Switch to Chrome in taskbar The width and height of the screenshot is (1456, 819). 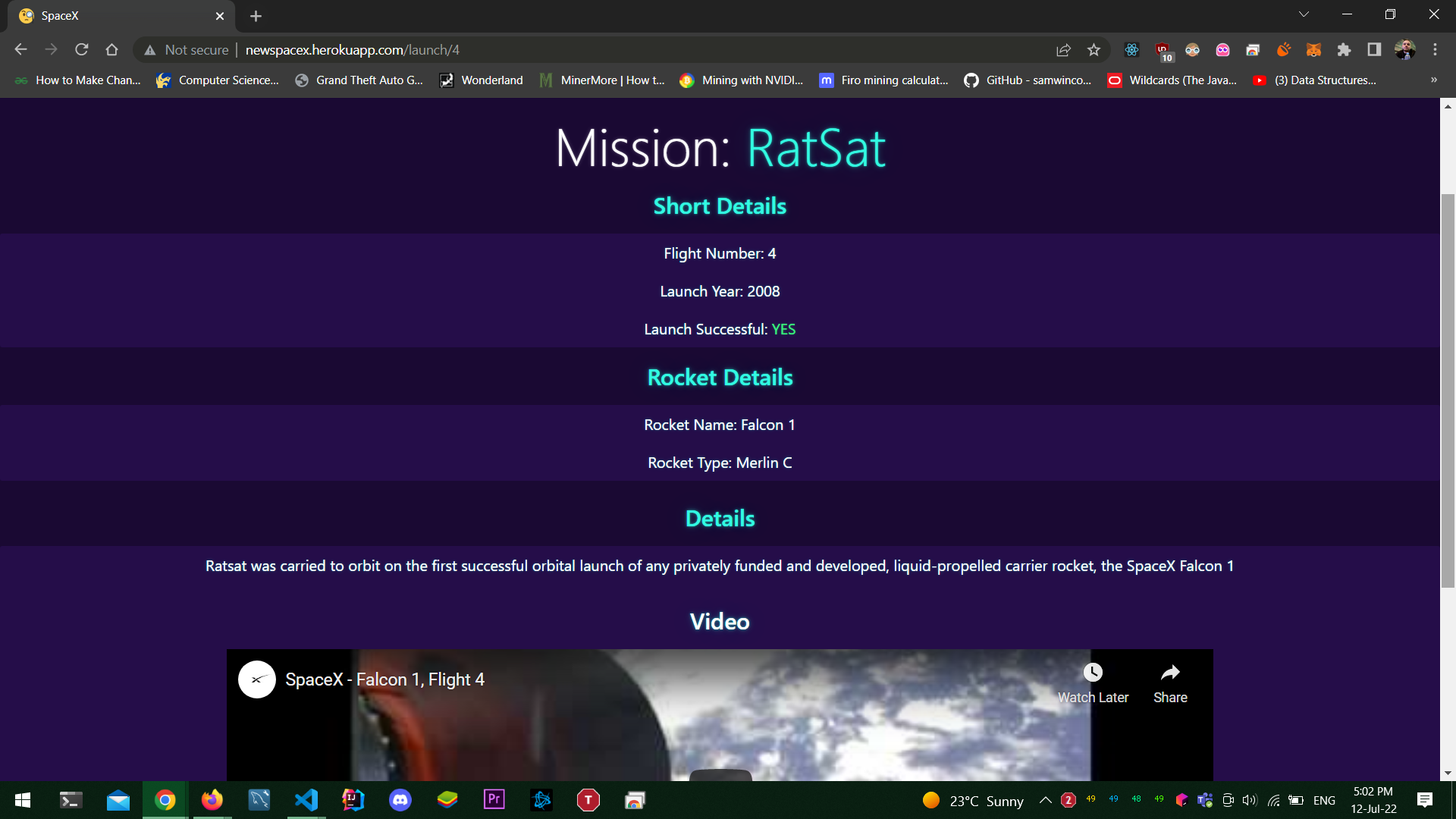[165, 800]
